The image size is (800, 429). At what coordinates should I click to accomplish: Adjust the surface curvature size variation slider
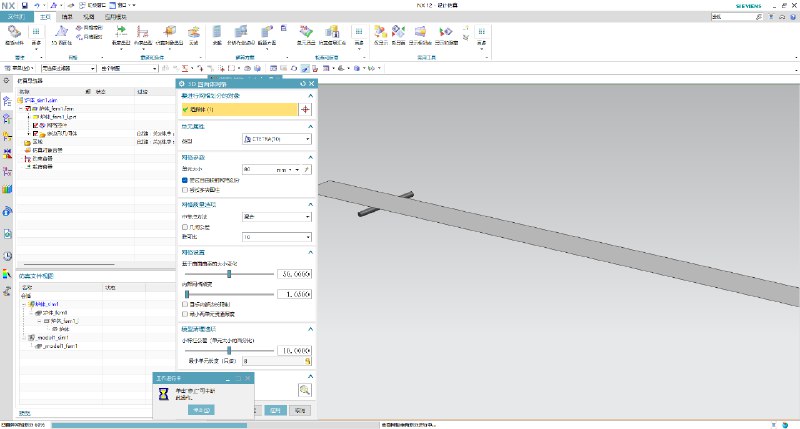point(229,274)
